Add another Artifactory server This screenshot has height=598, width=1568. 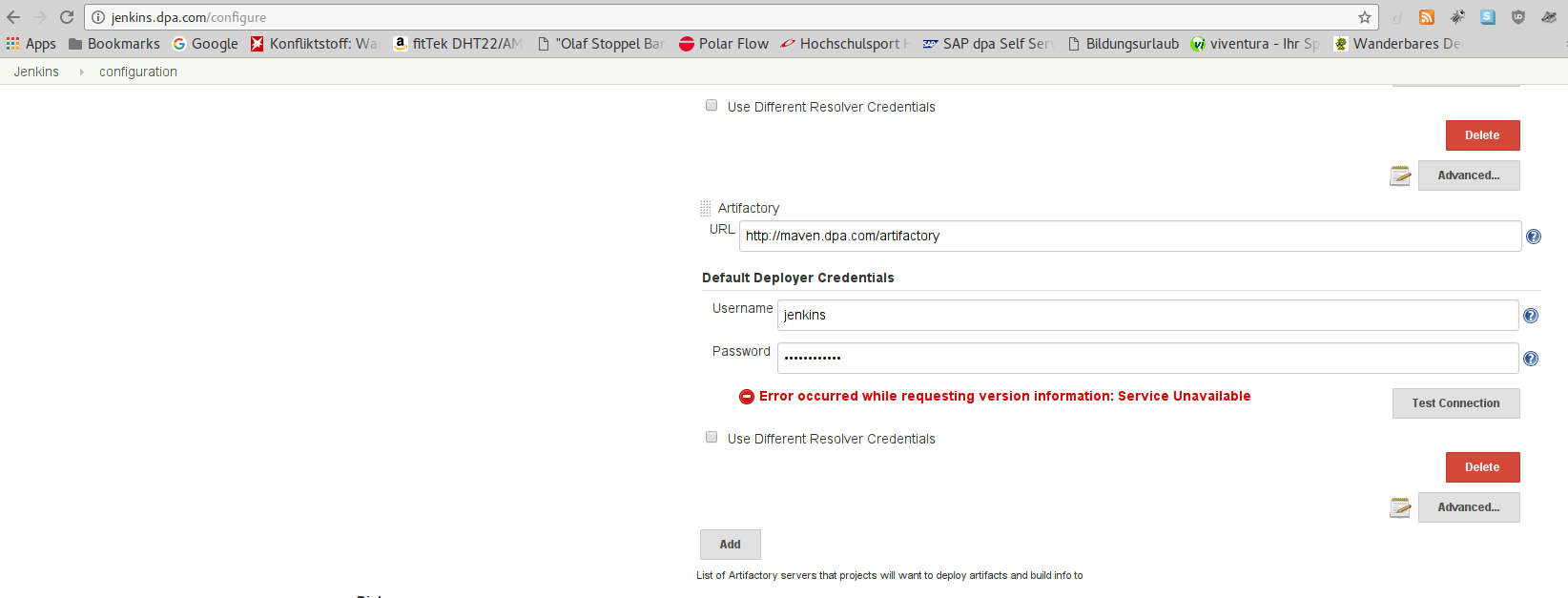(730, 545)
